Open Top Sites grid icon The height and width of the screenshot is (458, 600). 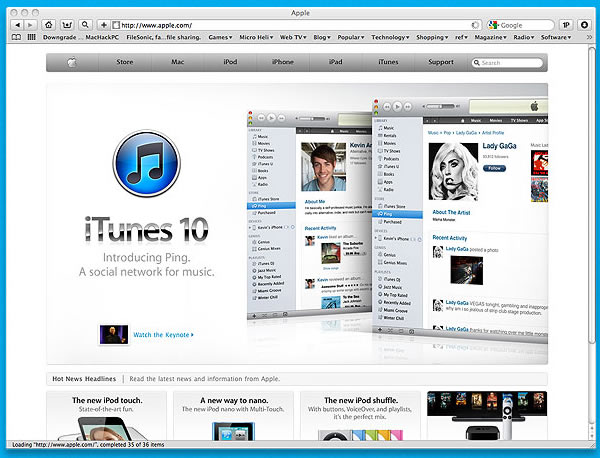pos(31,37)
